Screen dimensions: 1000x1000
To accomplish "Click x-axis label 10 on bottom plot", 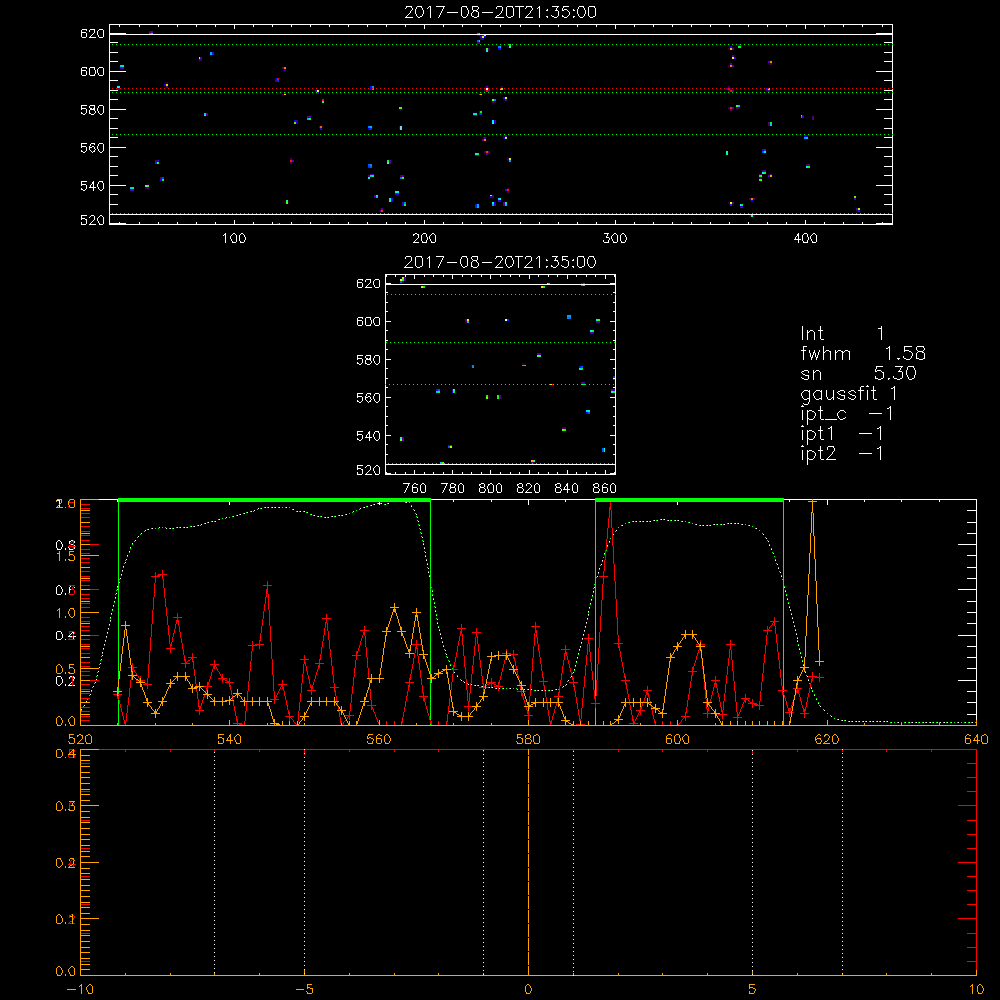I will point(976,990).
